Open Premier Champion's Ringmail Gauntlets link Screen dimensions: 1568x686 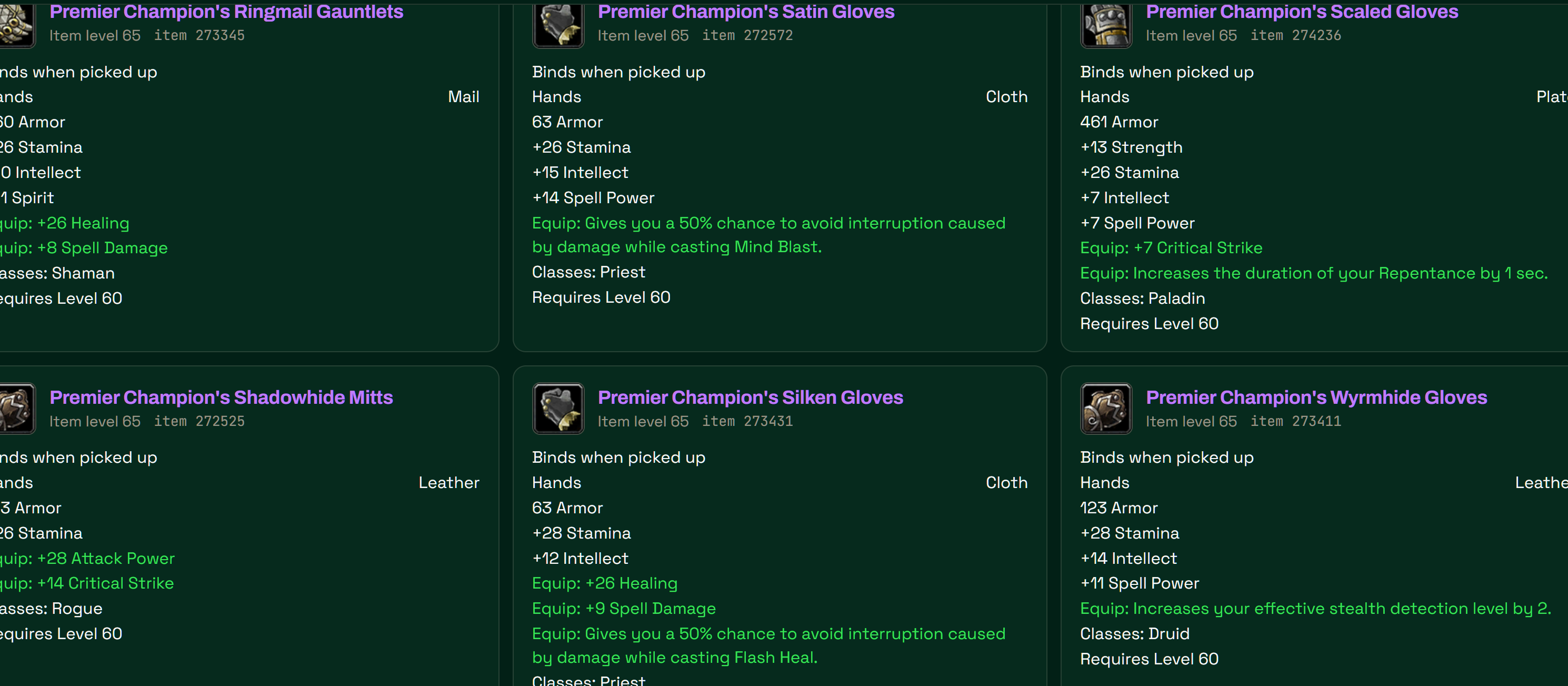[226, 12]
